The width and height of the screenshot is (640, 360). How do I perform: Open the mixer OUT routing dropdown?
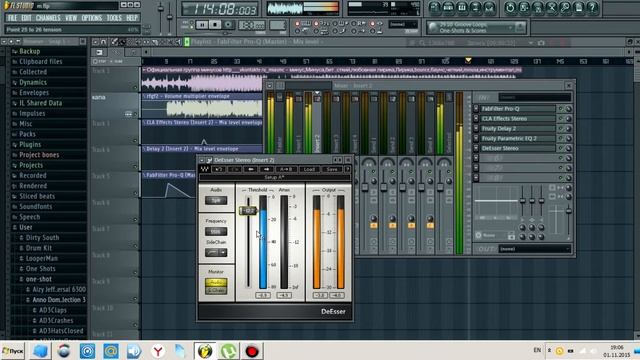tap(534, 249)
